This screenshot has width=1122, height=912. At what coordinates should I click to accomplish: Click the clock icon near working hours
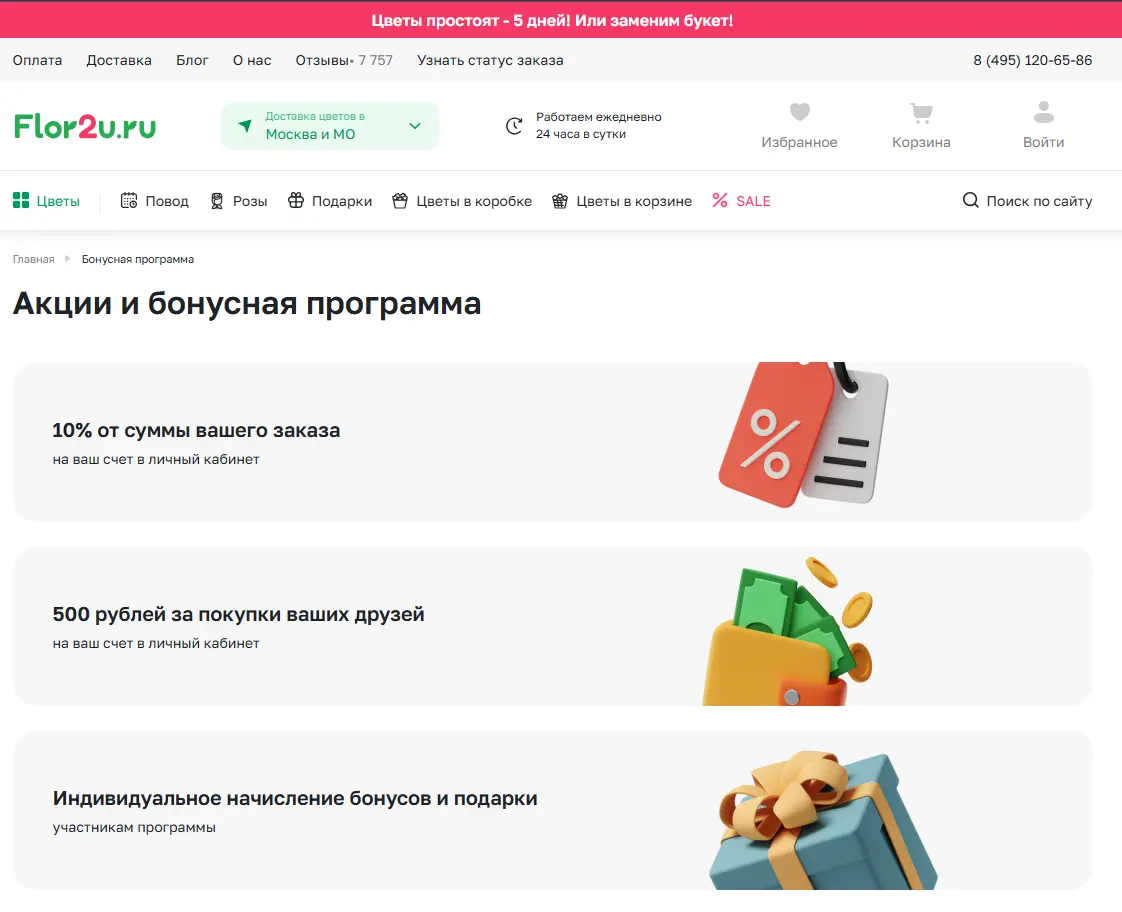coord(514,126)
